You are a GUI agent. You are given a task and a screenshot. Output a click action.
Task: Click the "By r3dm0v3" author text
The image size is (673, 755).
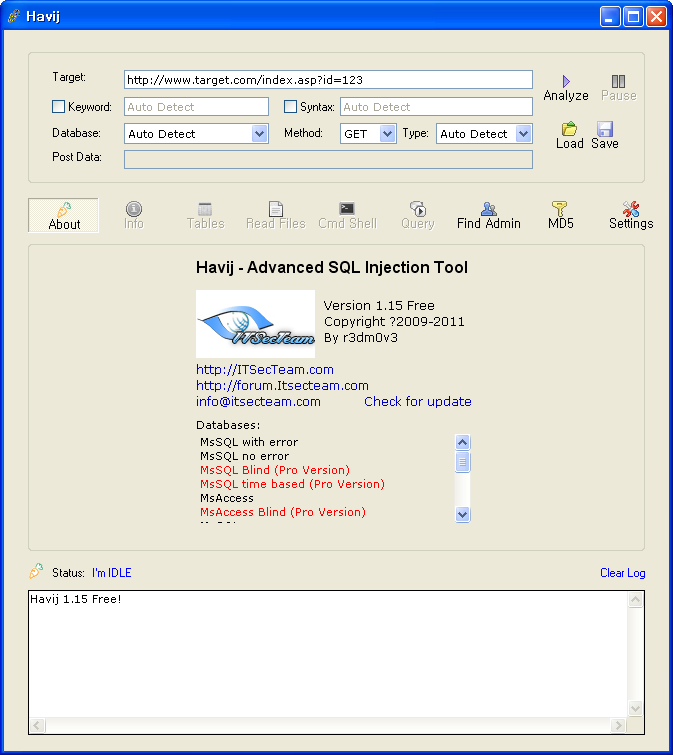(x=361, y=338)
